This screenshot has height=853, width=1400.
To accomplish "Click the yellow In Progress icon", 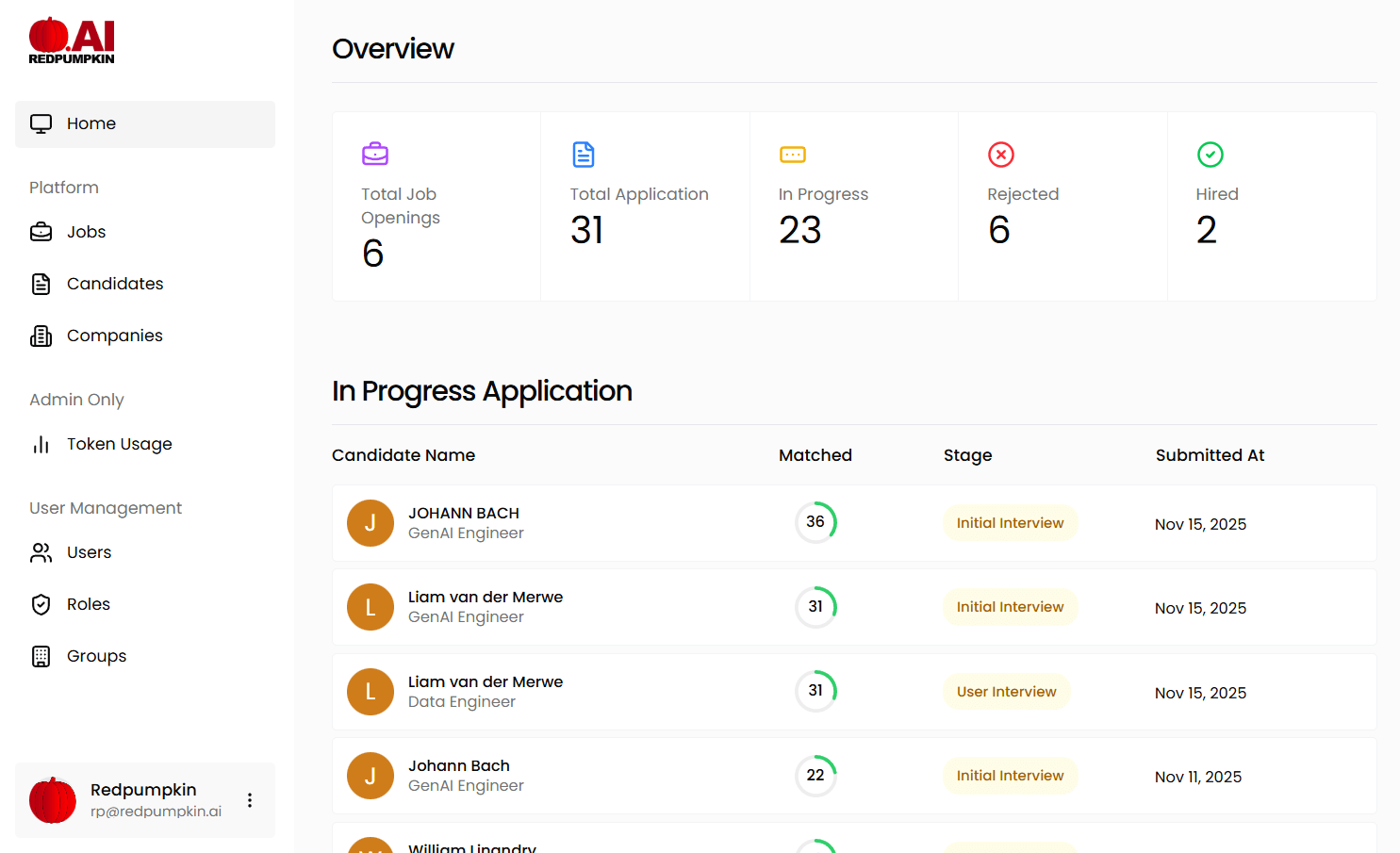I will tap(792, 155).
